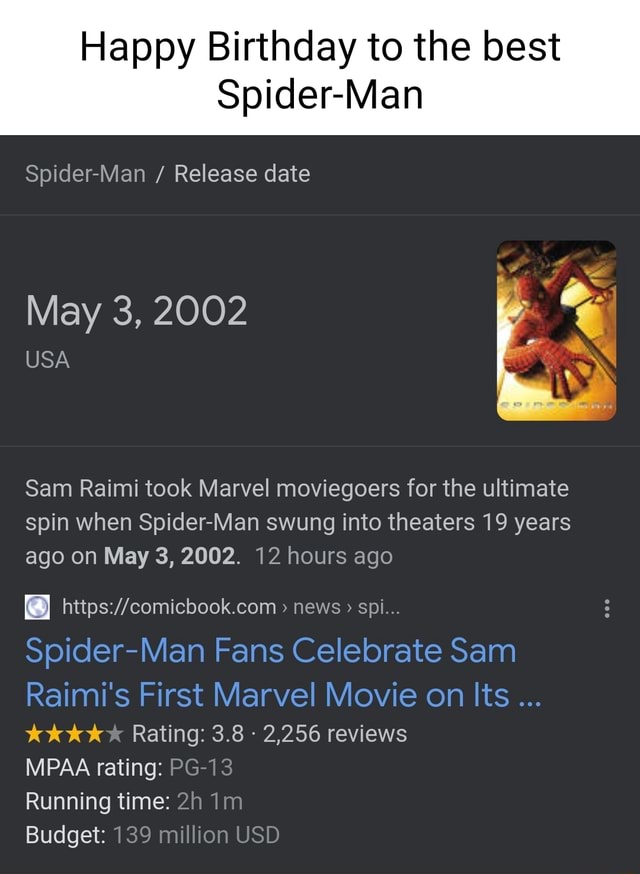Open the Spider-Man movie poster image
Image resolution: width=640 pixels, height=874 pixels.
[x=557, y=328]
